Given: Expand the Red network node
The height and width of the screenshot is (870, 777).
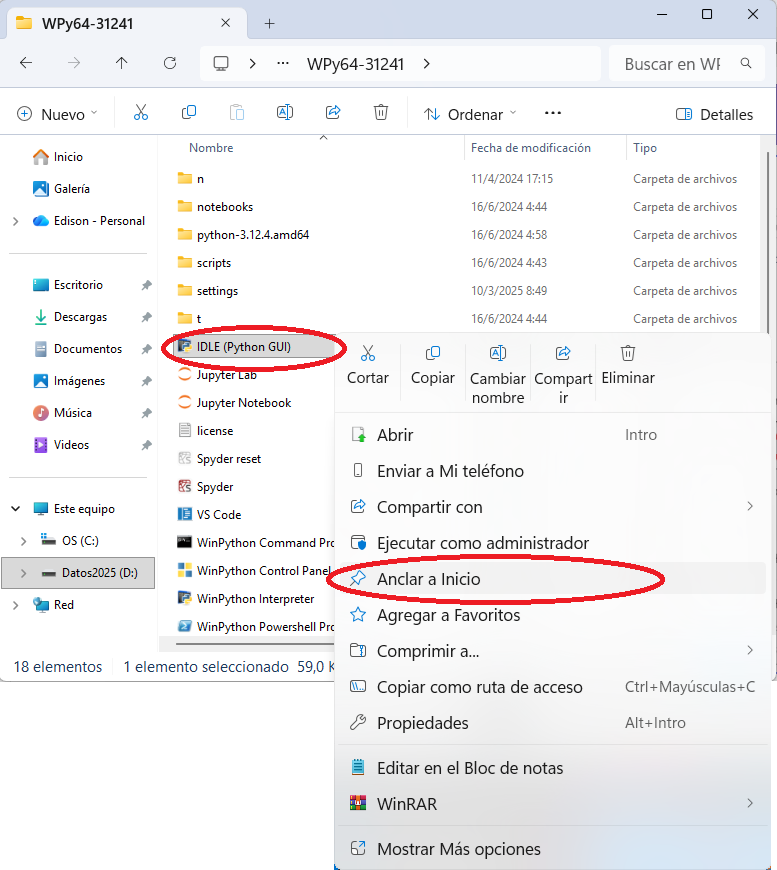Looking at the screenshot, I should click(16, 605).
